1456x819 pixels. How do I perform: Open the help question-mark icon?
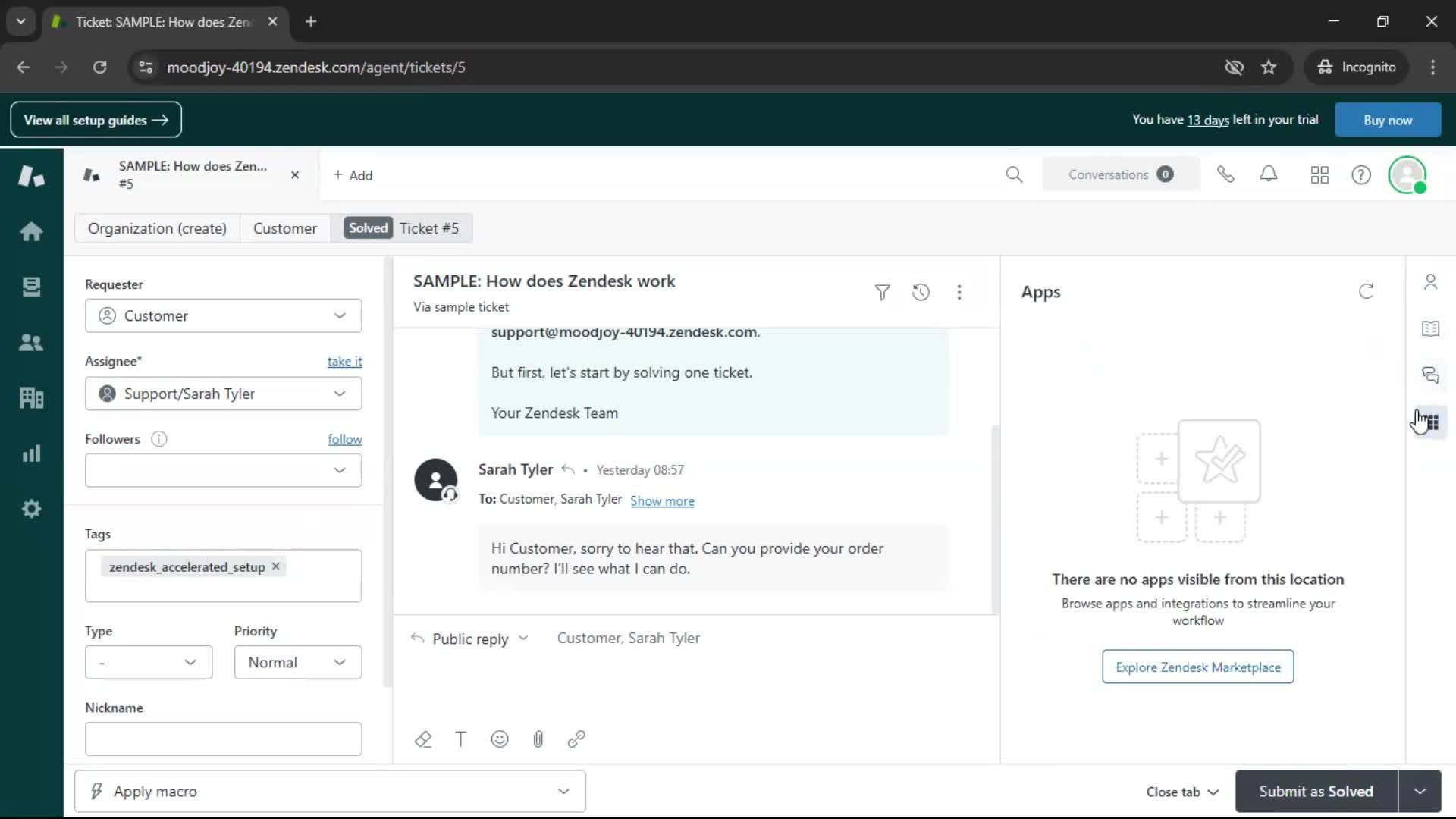[1361, 175]
